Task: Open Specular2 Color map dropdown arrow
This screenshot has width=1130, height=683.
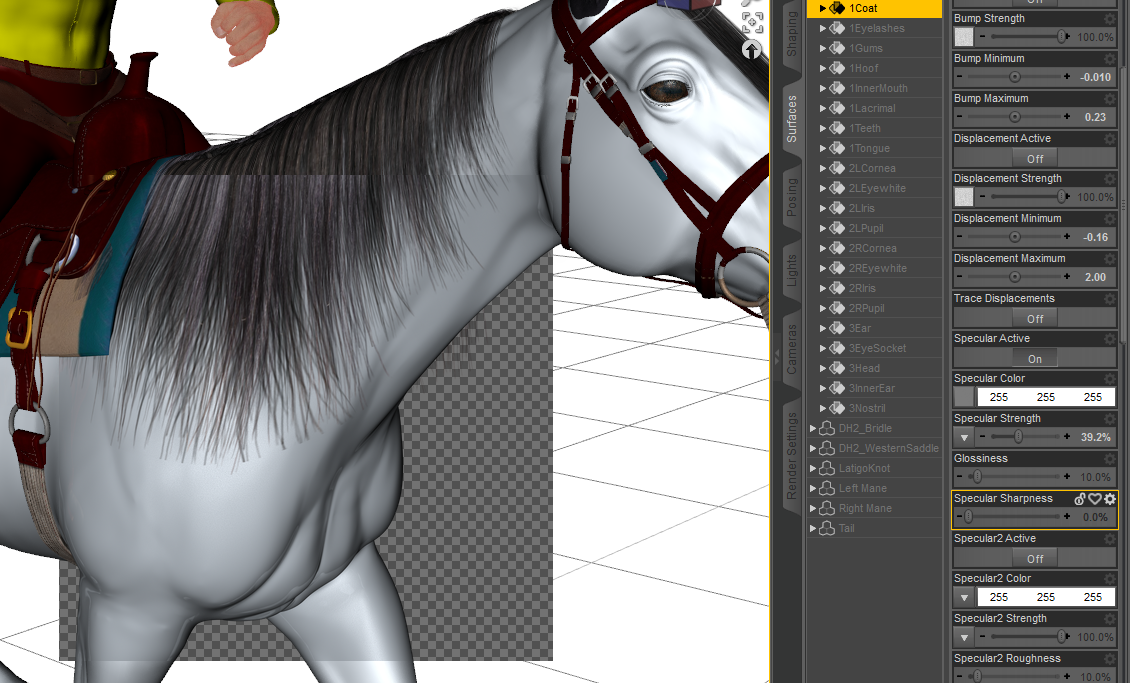Action: (x=964, y=597)
